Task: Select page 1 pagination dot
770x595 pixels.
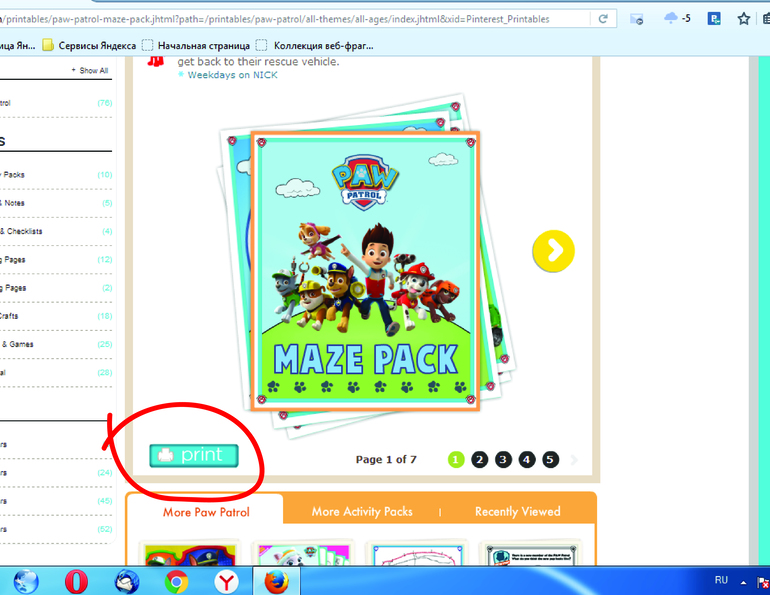Action: (x=456, y=459)
